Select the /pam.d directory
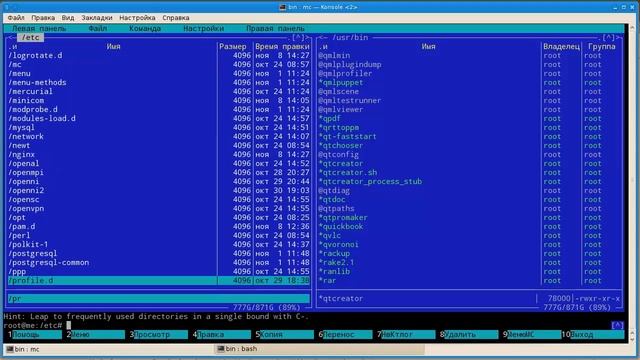Screen dimensions: 640x360 click(x=22, y=227)
